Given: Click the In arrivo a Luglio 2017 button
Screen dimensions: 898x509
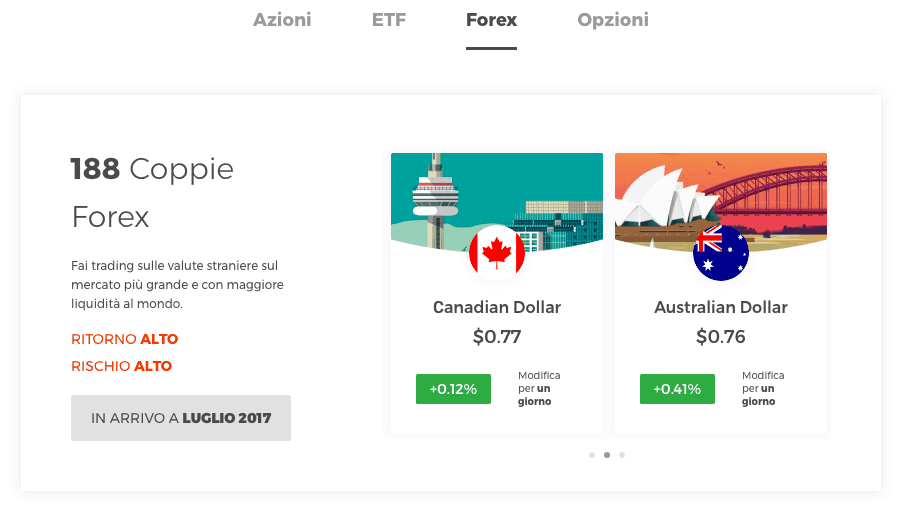Looking at the screenshot, I should tap(181, 418).
